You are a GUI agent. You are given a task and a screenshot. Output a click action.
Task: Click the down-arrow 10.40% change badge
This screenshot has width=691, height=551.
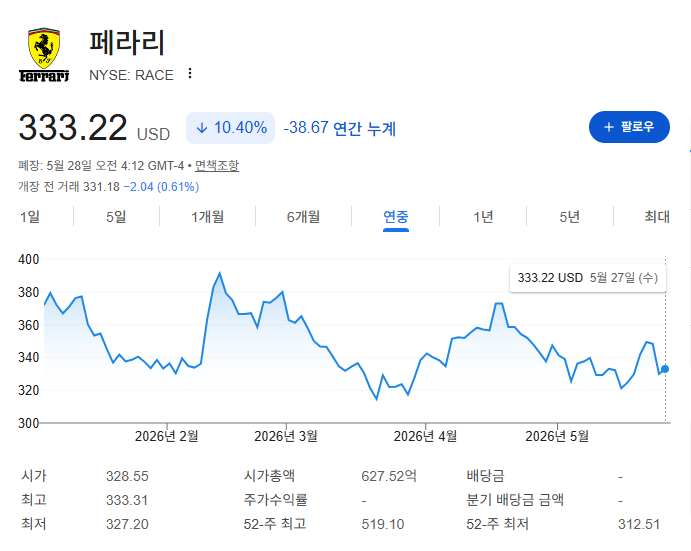coord(230,128)
